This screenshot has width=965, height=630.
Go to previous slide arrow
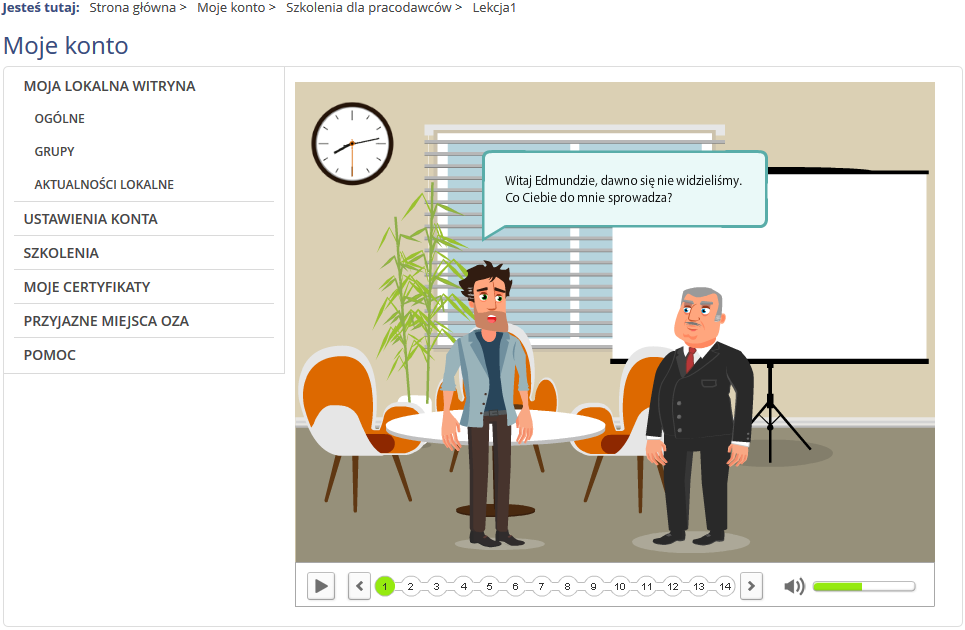(x=359, y=586)
